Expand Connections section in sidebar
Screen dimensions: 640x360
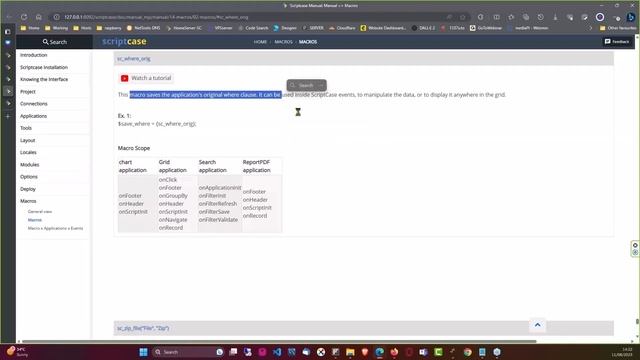(x=34, y=104)
